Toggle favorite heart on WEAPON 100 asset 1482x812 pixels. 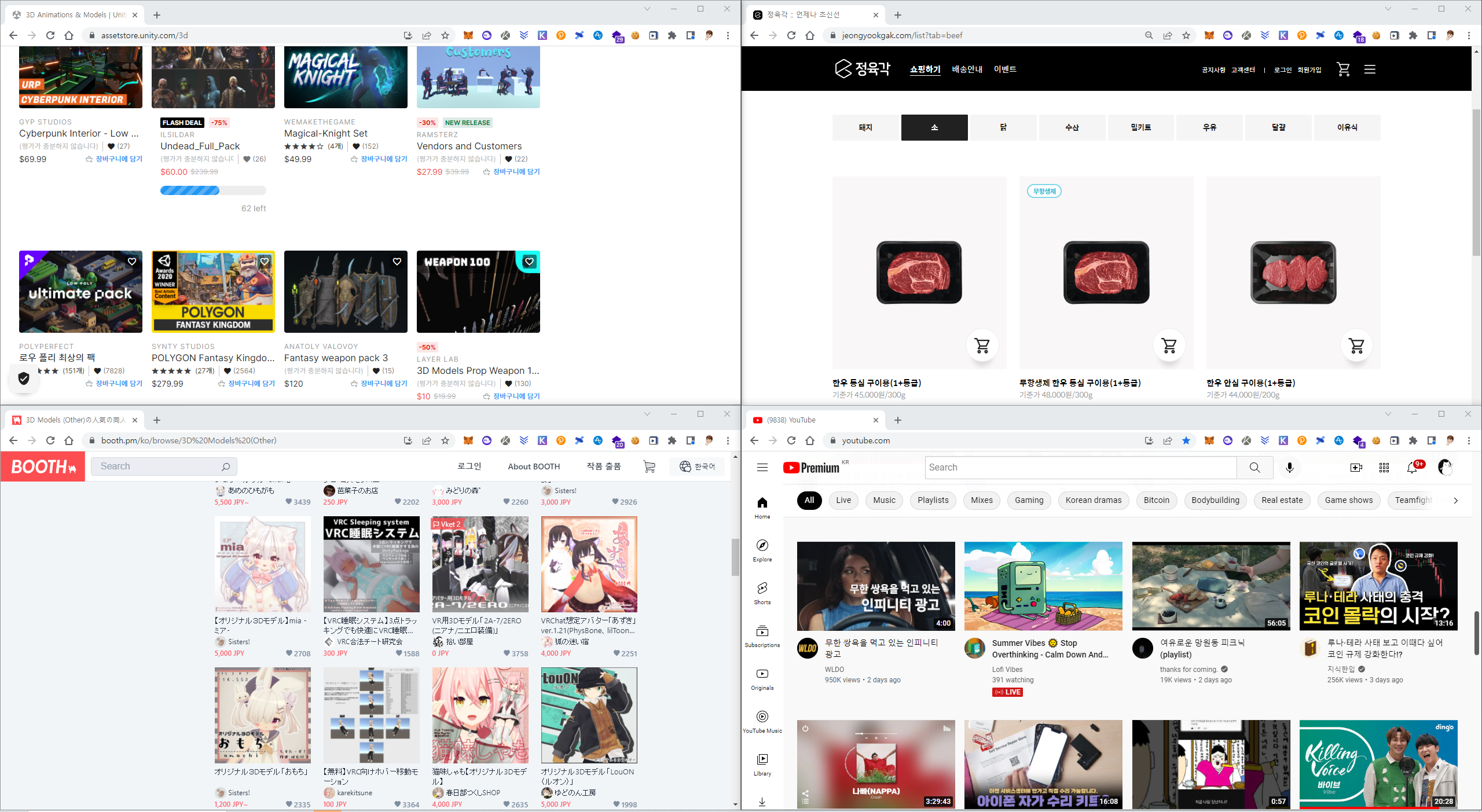click(529, 262)
